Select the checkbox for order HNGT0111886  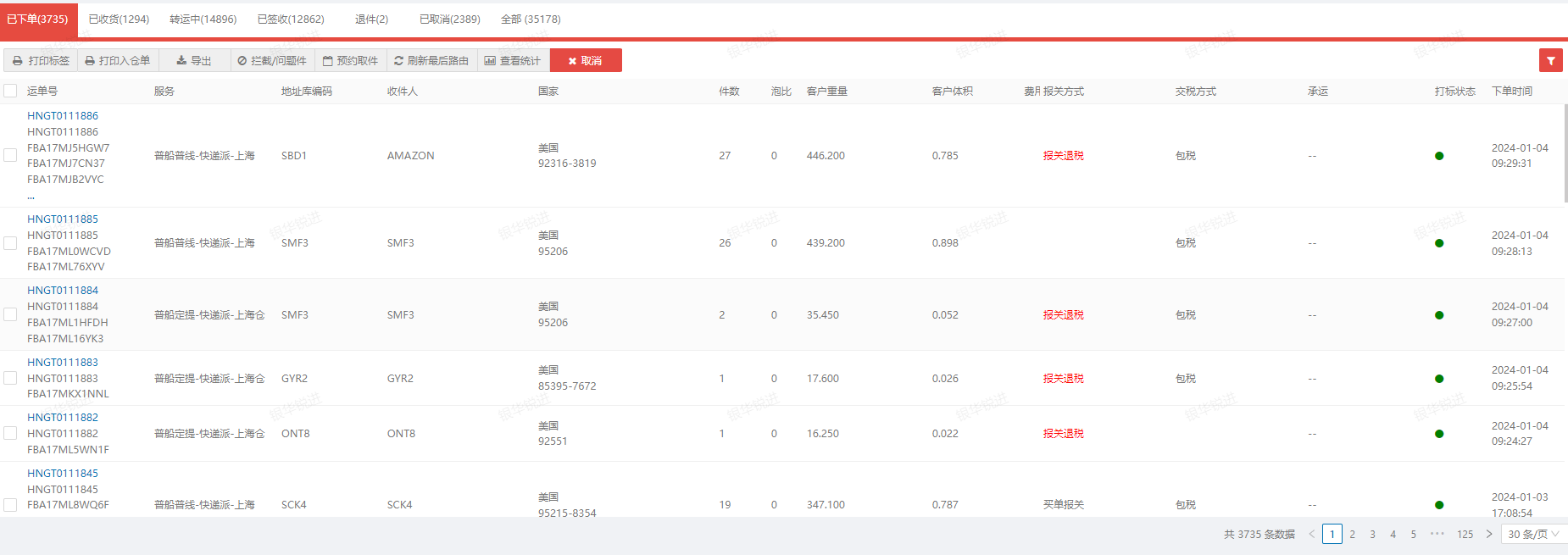click(x=10, y=155)
